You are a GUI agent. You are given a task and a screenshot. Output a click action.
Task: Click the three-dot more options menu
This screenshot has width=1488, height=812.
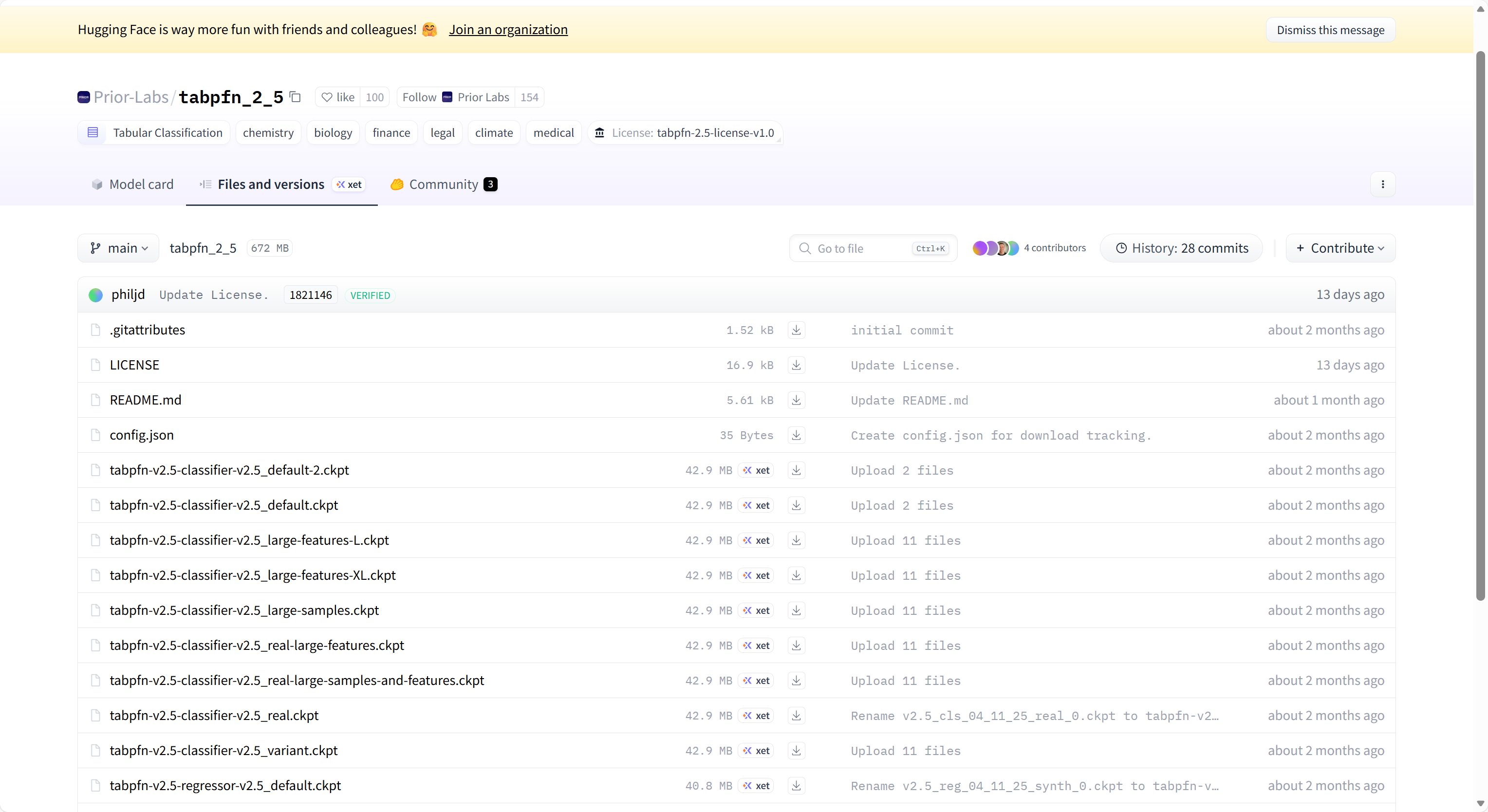click(x=1382, y=184)
